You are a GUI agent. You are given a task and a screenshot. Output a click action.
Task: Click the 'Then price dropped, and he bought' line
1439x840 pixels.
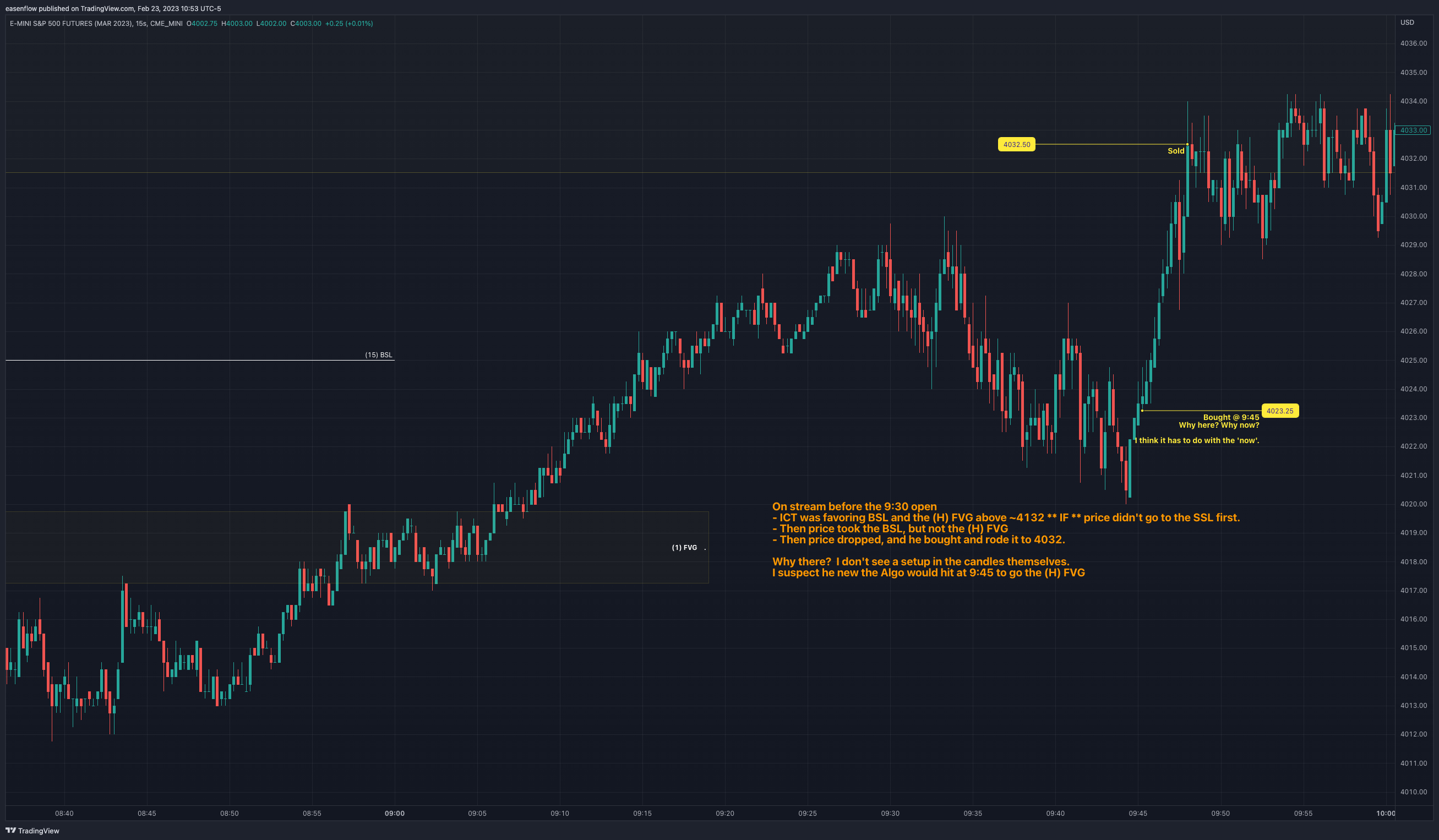click(918, 539)
